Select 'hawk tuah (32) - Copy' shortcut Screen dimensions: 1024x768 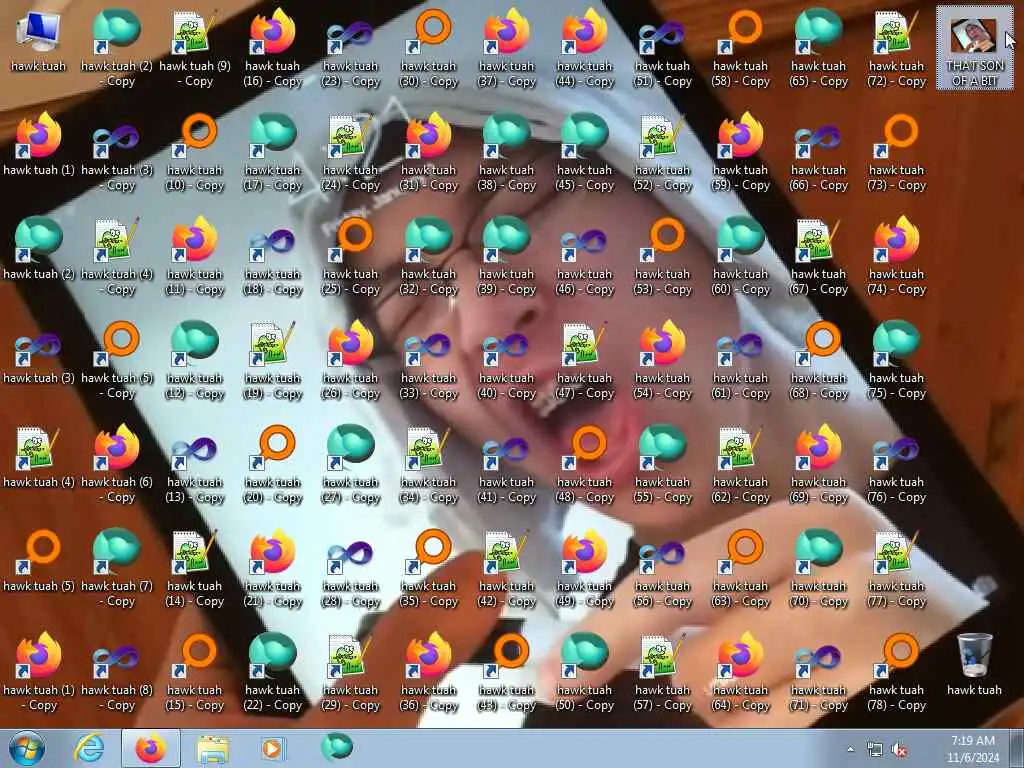point(428,257)
